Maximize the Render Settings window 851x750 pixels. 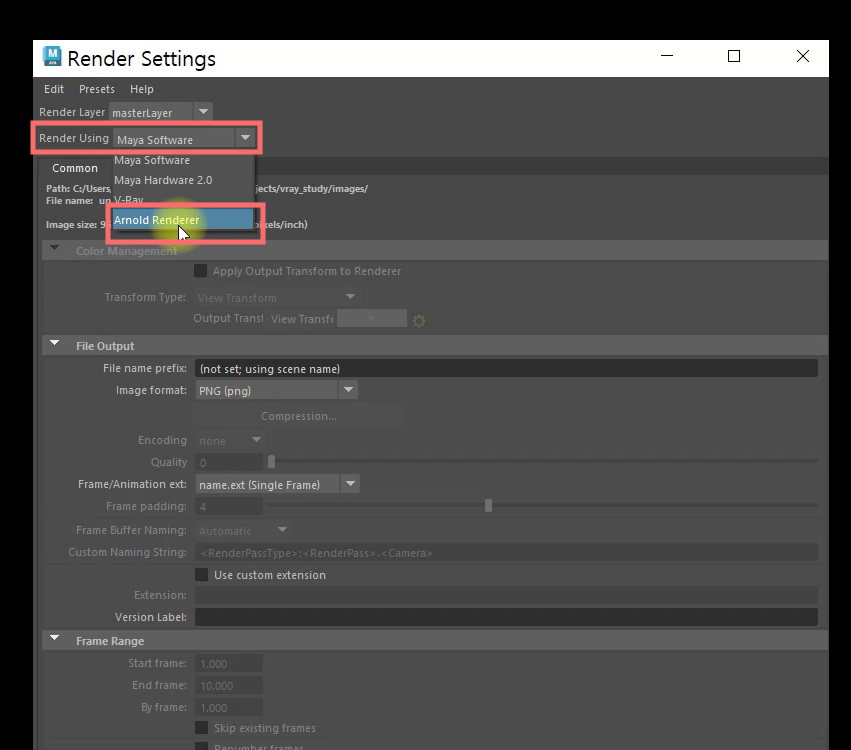point(734,56)
